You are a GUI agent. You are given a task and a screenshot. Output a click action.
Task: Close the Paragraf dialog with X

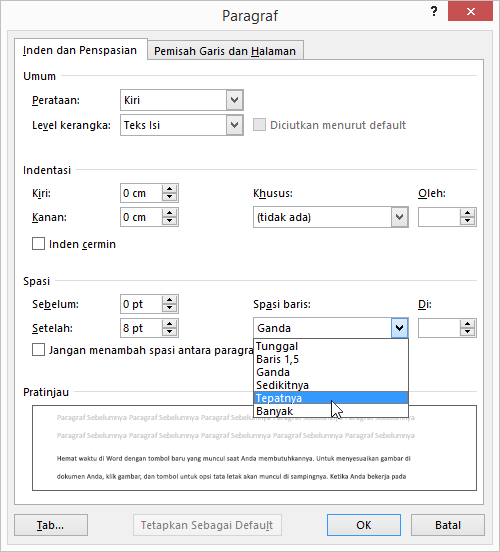pyautogui.click(x=470, y=12)
